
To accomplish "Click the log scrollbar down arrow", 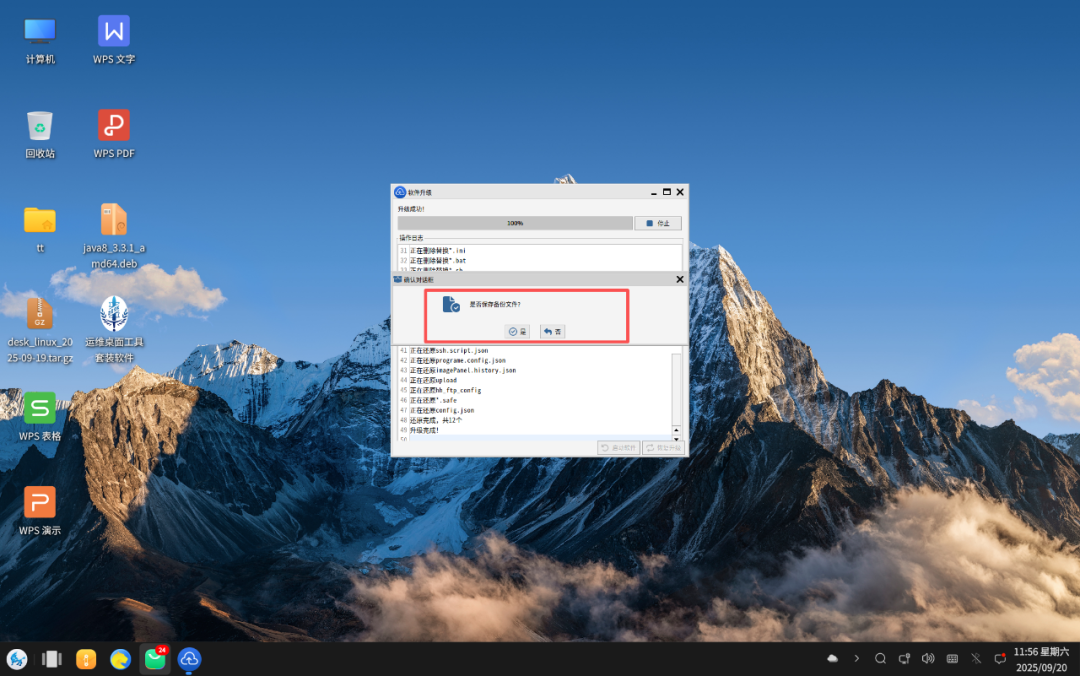I will tap(676, 438).
